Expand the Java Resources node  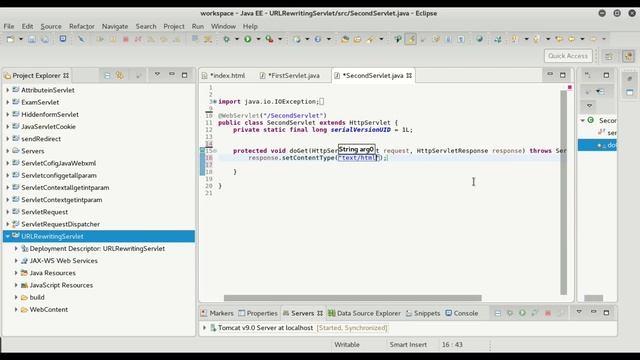tap(16, 273)
